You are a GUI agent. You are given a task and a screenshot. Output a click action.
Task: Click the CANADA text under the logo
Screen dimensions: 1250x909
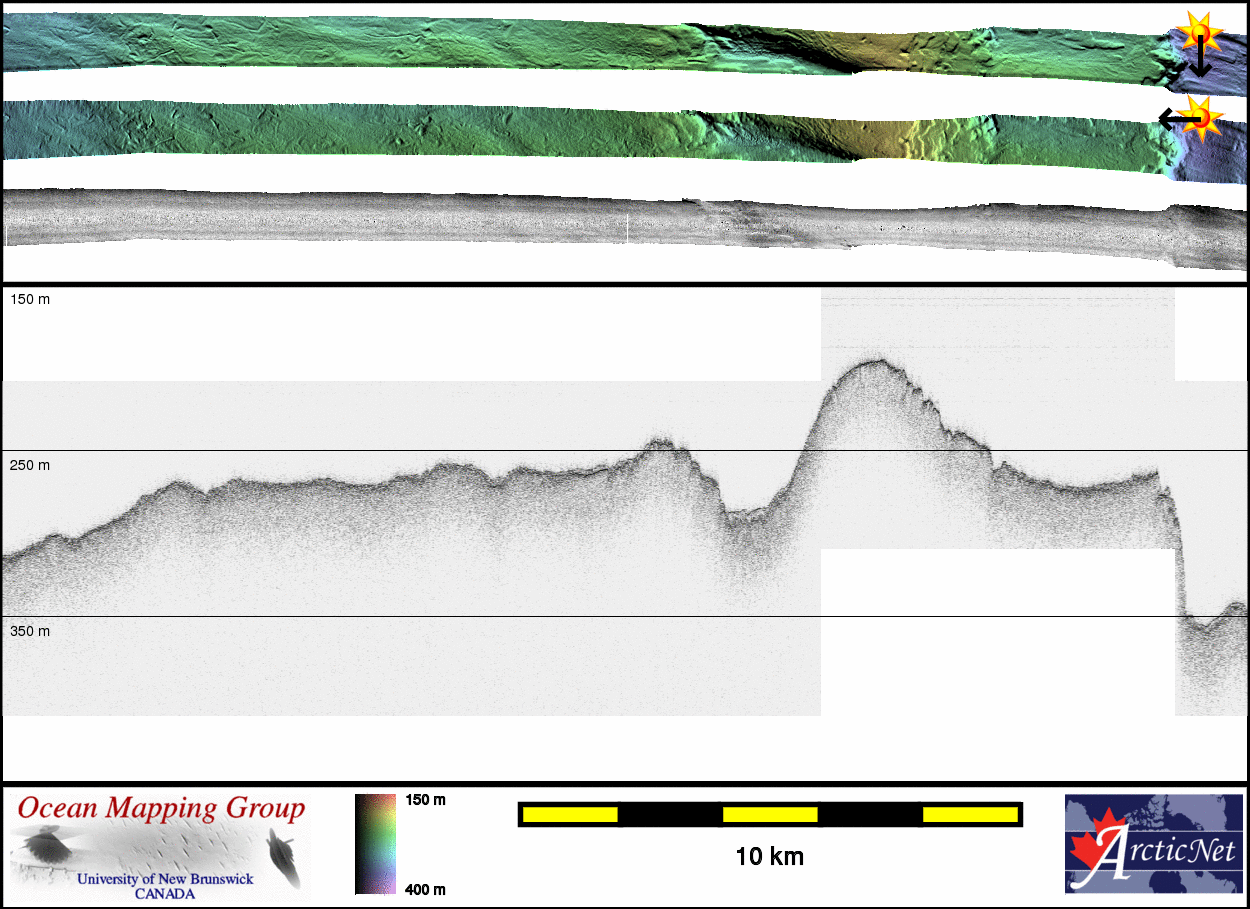165,894
